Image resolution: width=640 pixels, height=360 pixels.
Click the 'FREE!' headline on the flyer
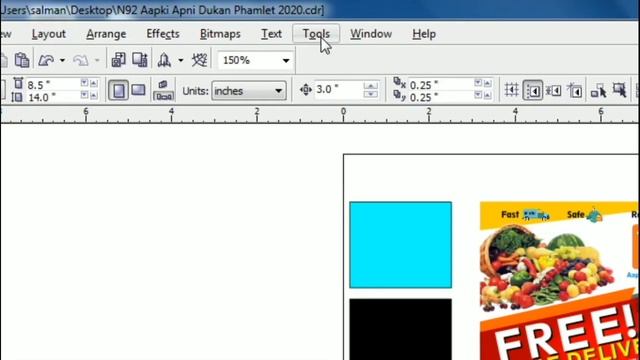pos(565,333)
